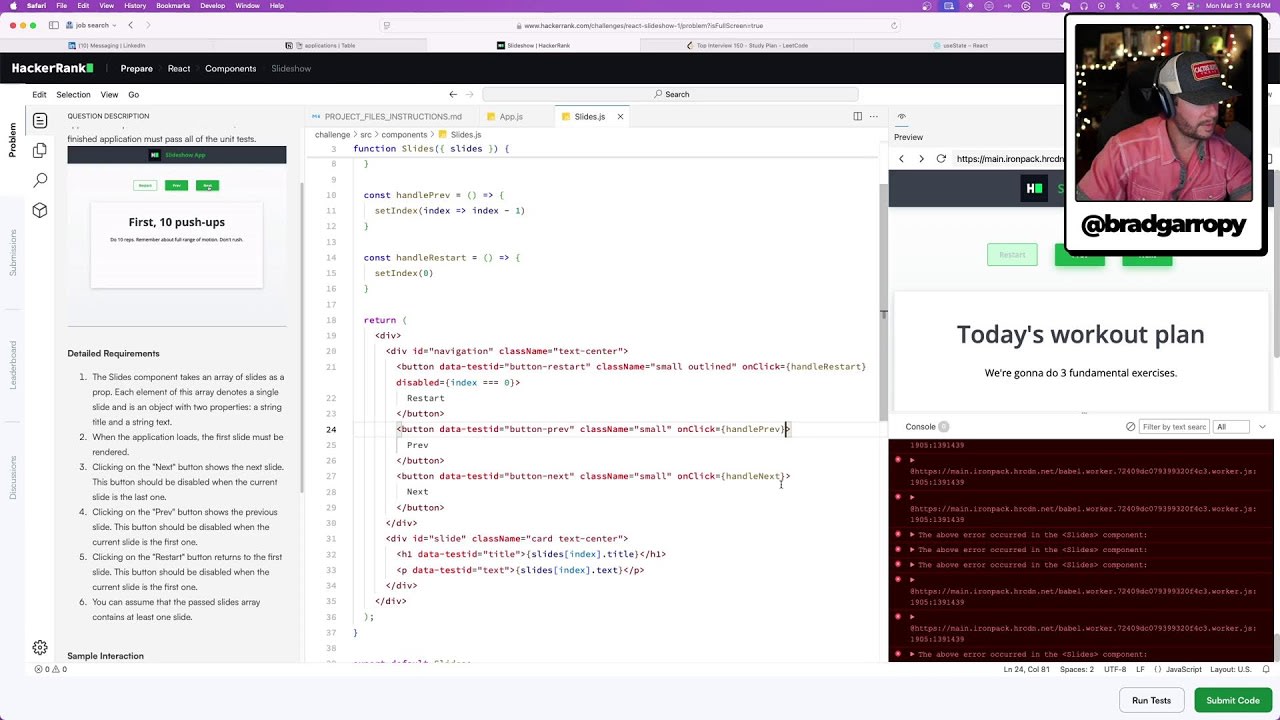
Task: Switch to the LeetCode Study Plan Safari tab
Action: point(747,45)
